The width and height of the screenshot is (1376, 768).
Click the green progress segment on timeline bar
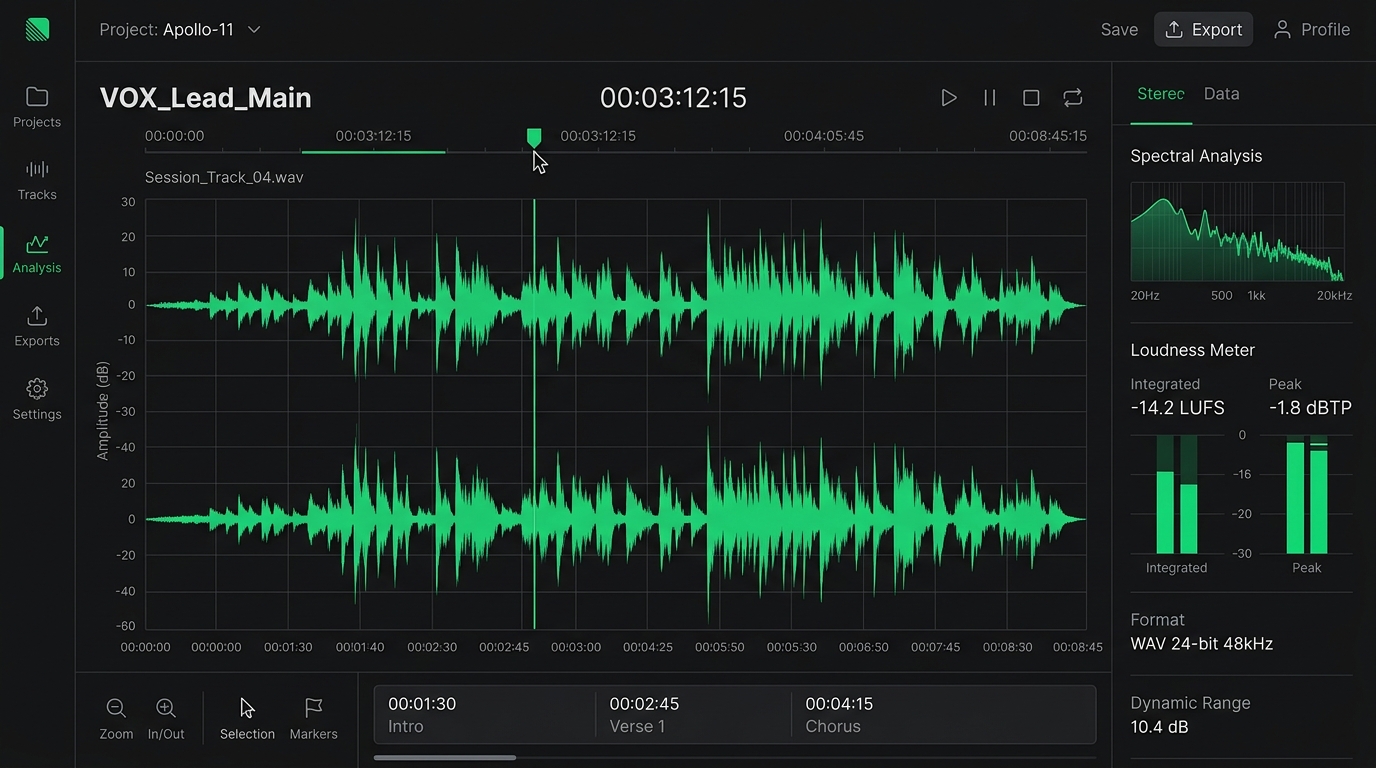tap(373, 152)
